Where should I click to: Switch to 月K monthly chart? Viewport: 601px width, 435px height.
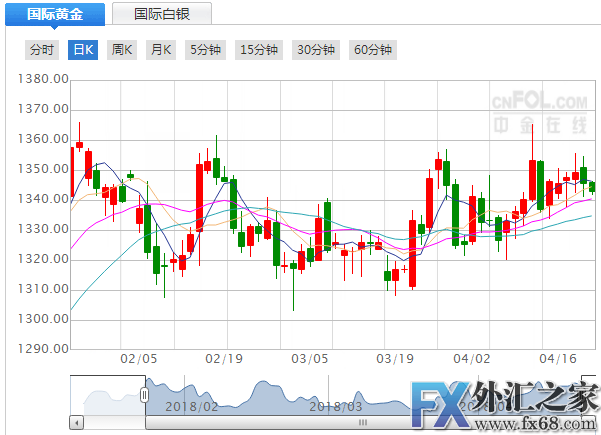click(160, 49)
